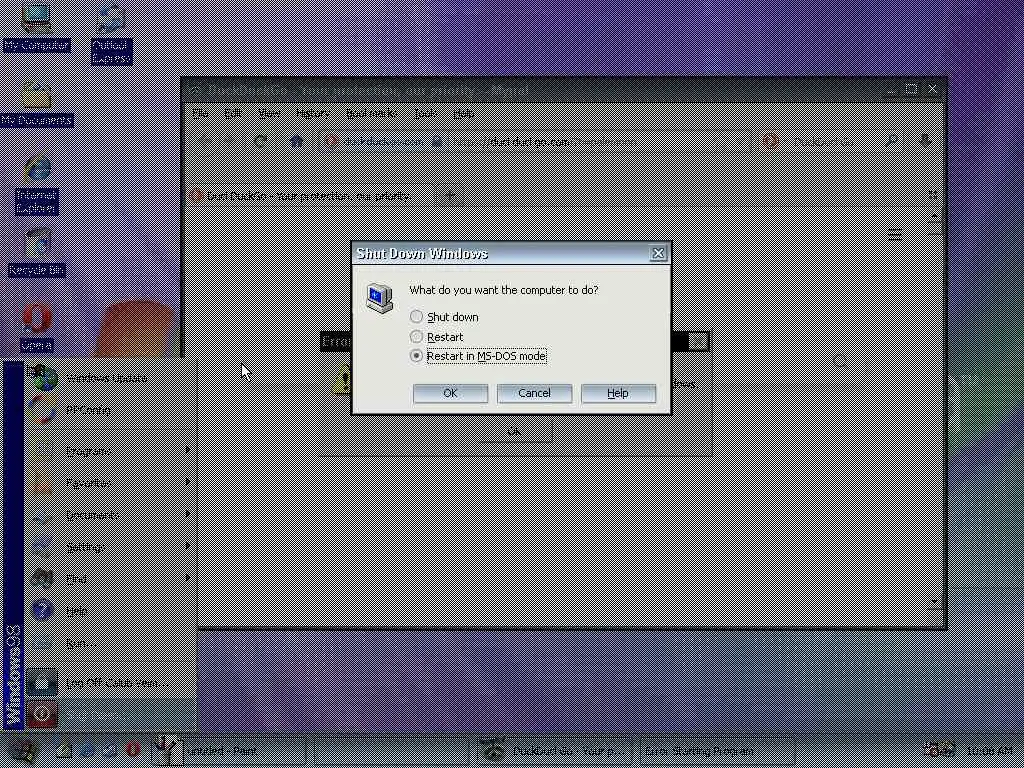Open the browser Downloads arrow icon
The height and width of the screenshot is (768, 1024).
click(x=925, y=140)
